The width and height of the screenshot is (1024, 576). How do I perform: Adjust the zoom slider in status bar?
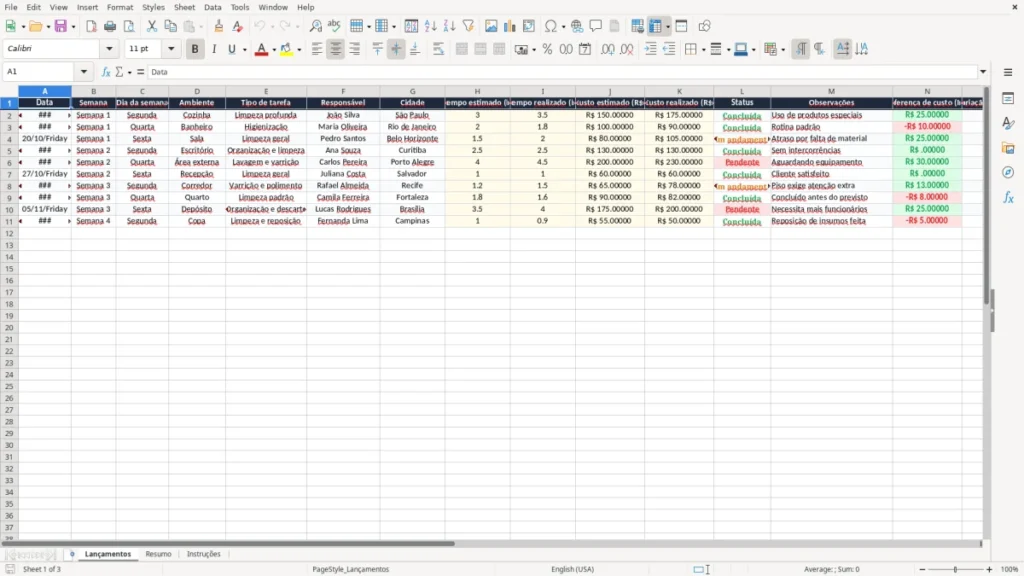tap(955, 569)
